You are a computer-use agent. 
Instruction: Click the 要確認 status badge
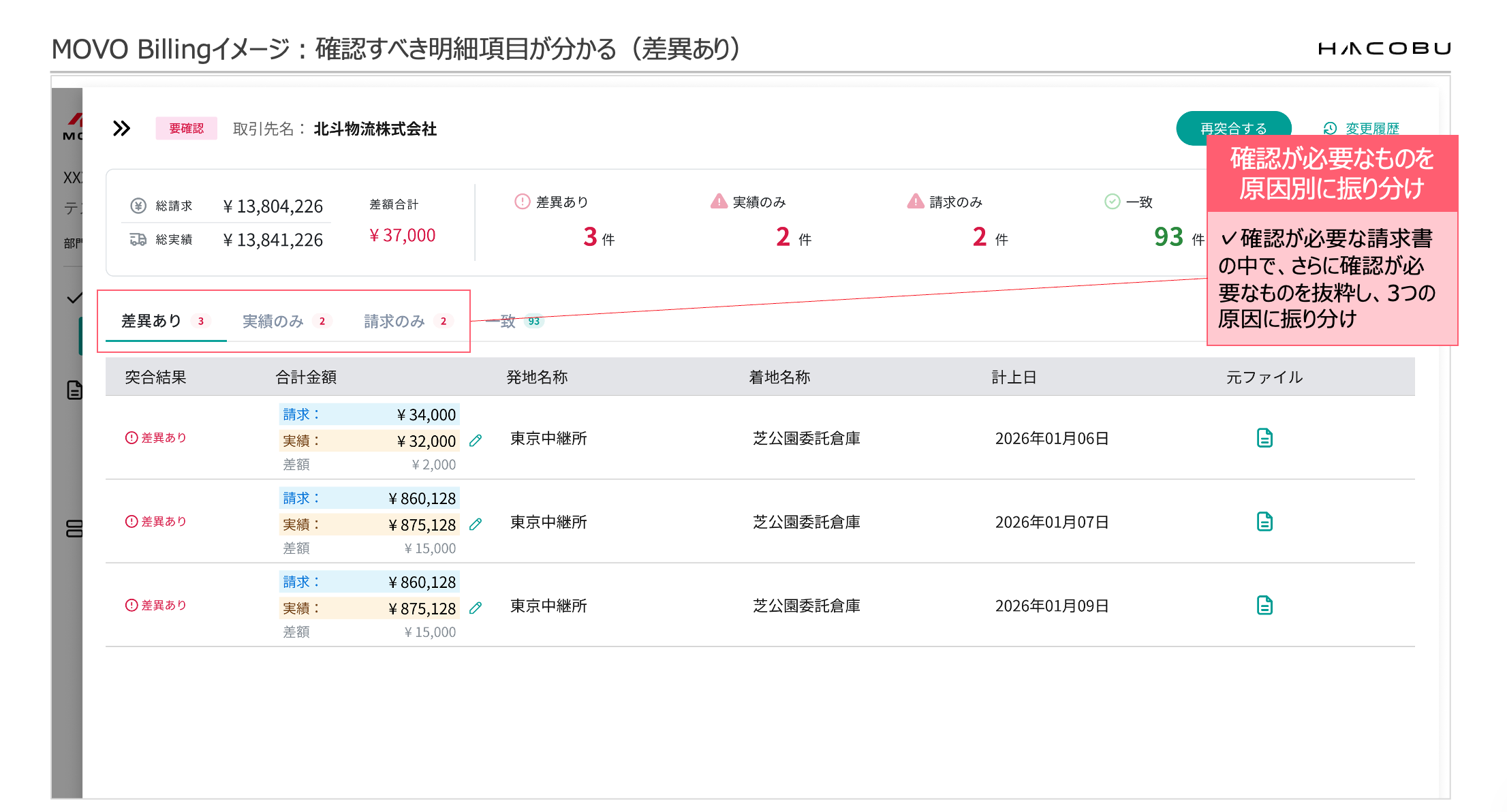point(186,128)
